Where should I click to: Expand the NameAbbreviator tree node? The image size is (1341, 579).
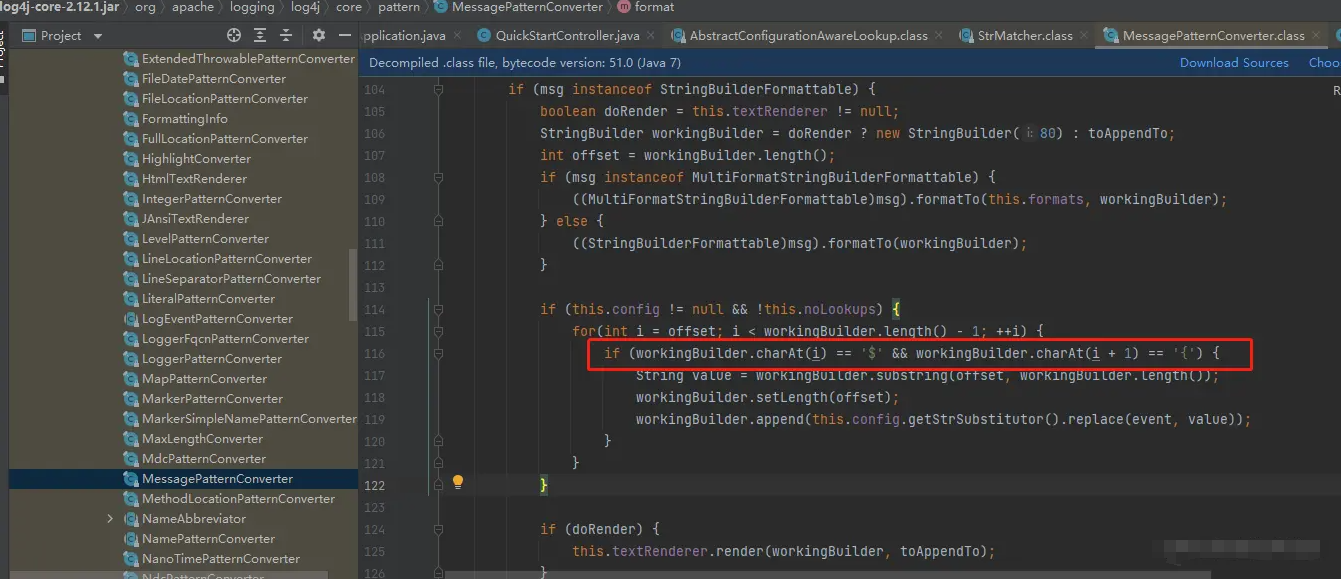(x=110, y=519)
